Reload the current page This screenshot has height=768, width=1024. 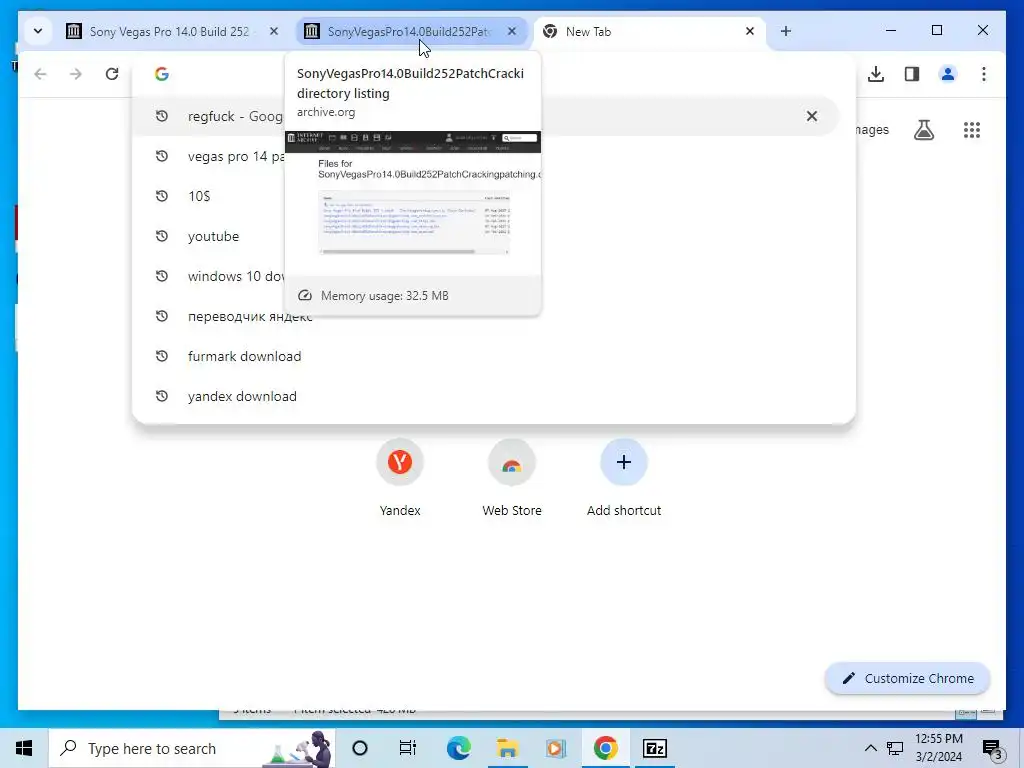pyautogui.click(x=112, y=74)
